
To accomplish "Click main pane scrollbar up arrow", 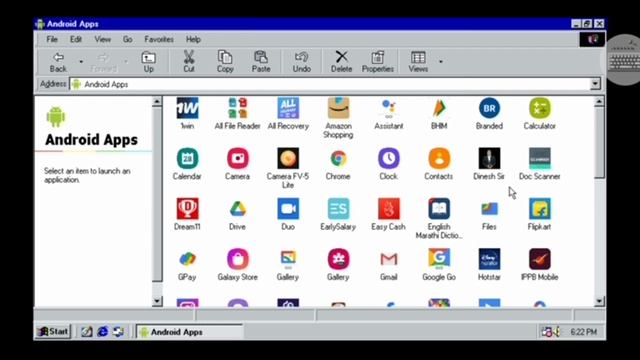I will pyautogui.click(x=599, y=101).
